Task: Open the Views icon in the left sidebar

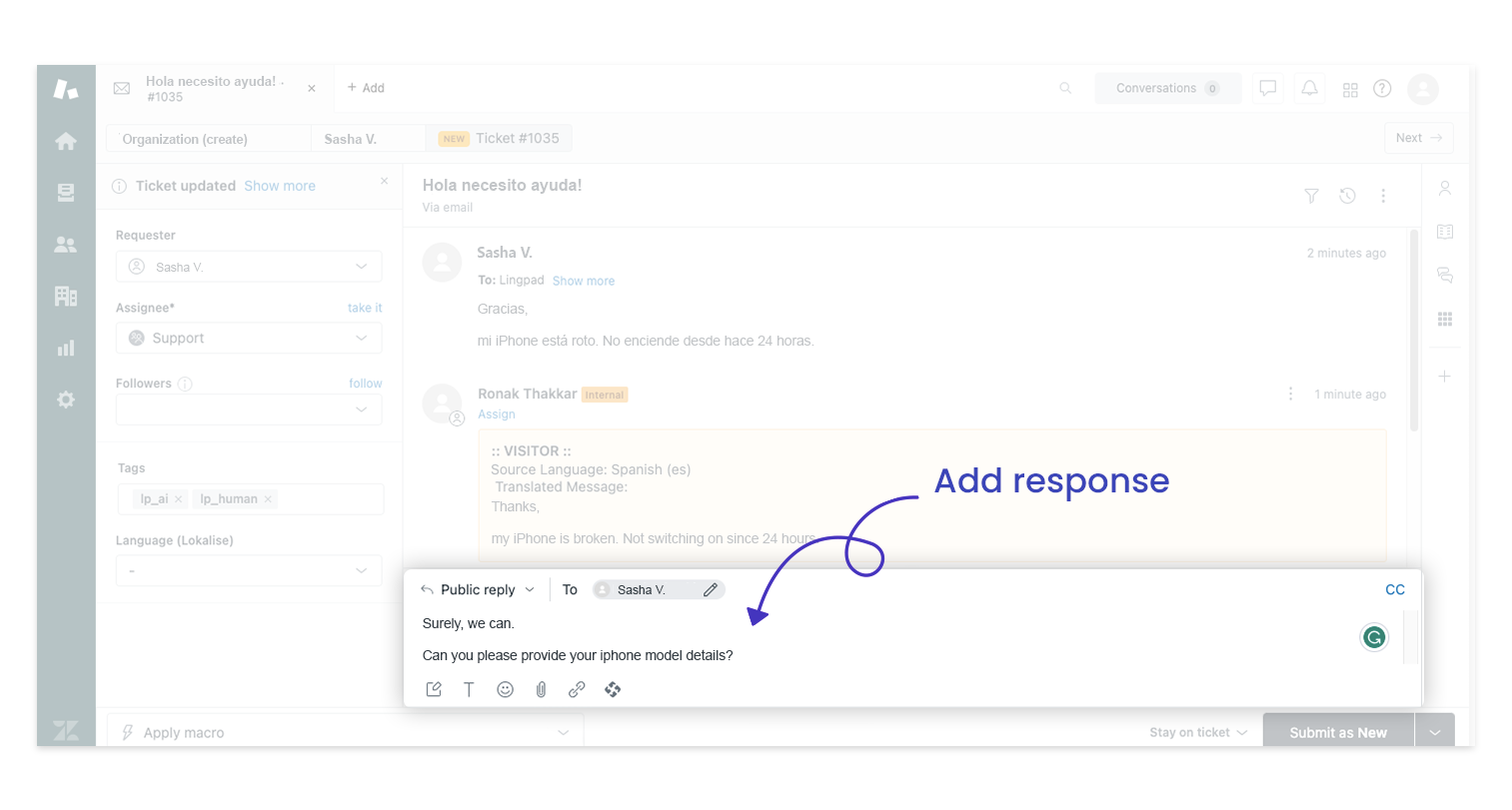Action: pyautogui.click(x=66, y=193)
